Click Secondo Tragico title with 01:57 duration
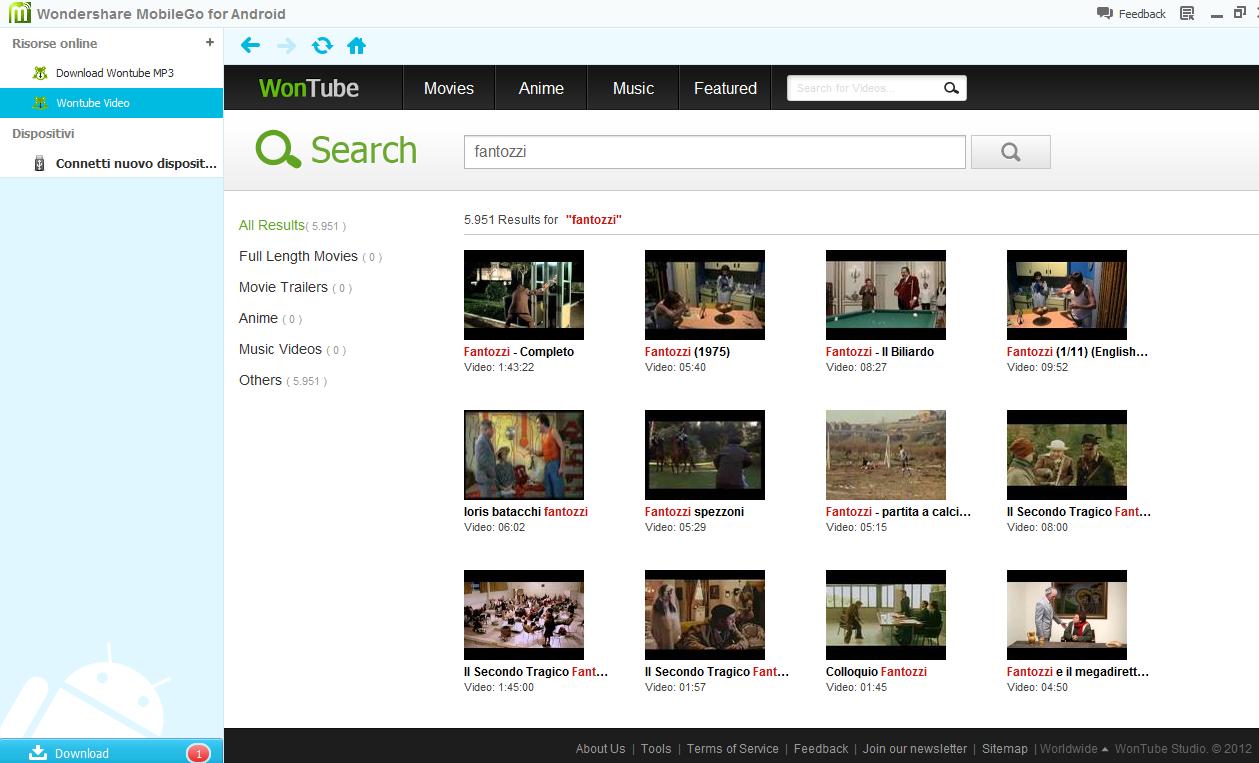The image size is (1259, 763). coord(717,672)
